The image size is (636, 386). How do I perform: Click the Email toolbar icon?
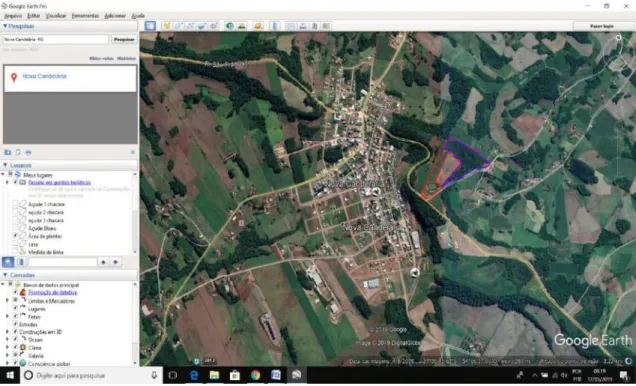click(291, 26)
